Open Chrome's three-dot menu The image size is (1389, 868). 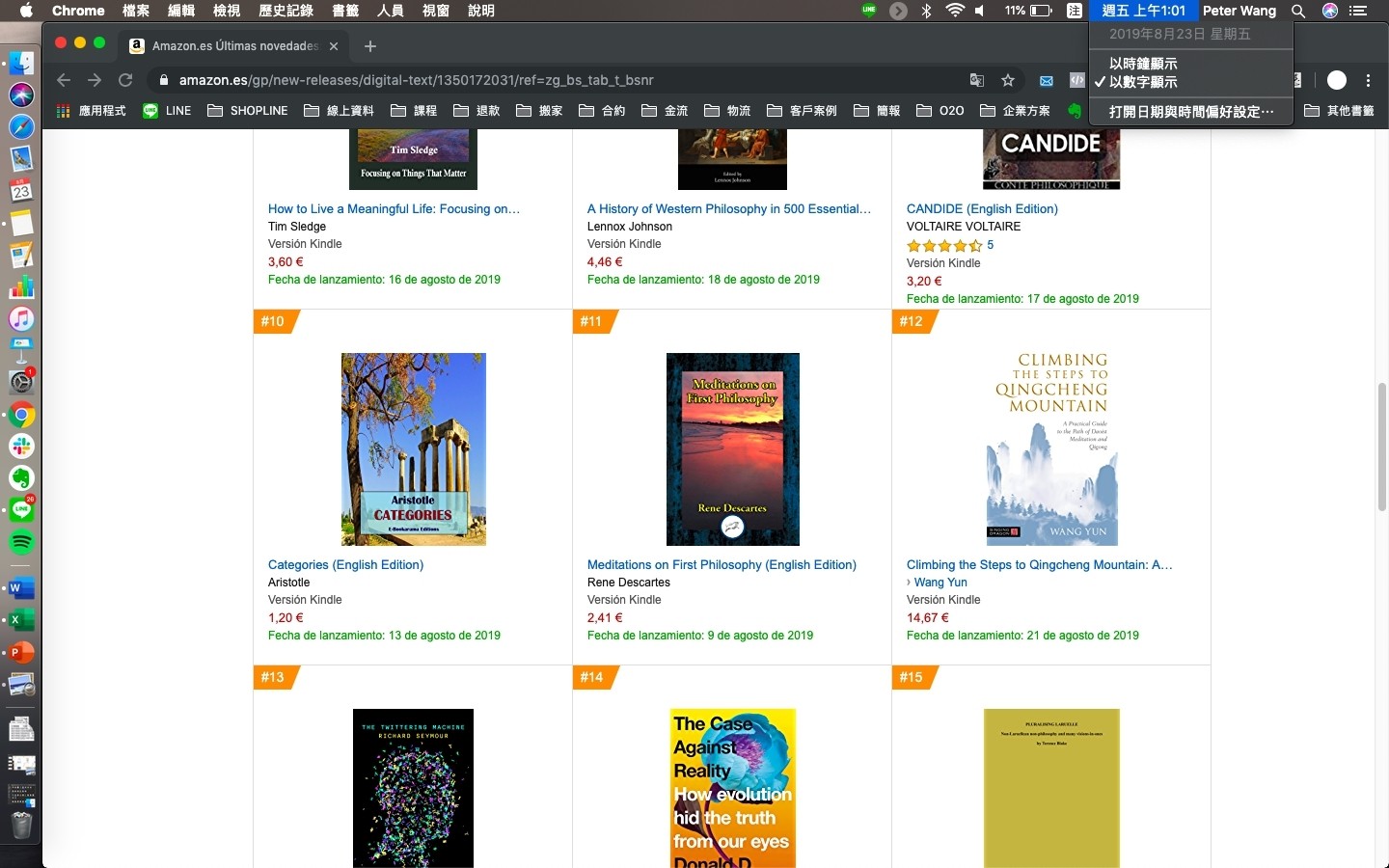click(x=1368, y=80)
